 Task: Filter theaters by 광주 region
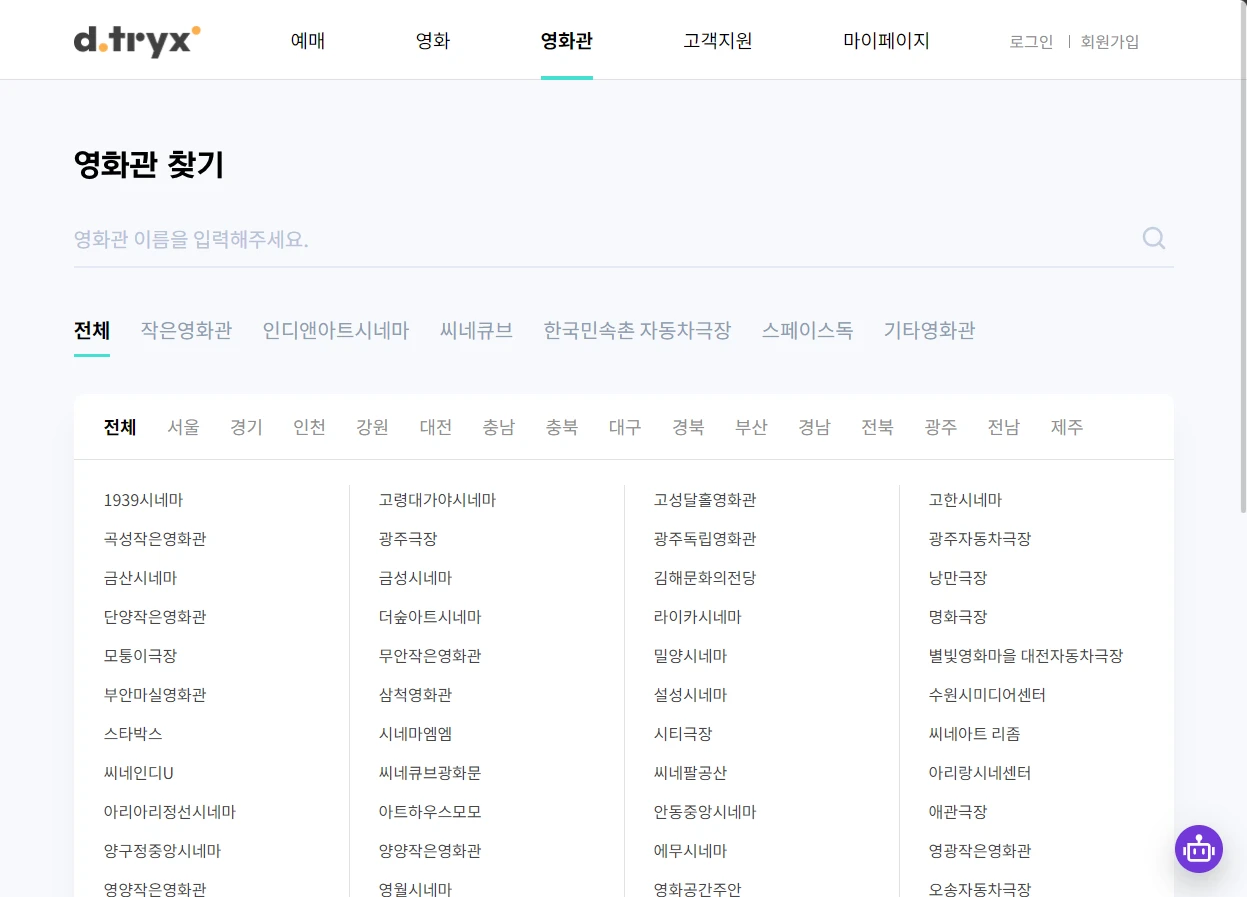tap(940, 427)
